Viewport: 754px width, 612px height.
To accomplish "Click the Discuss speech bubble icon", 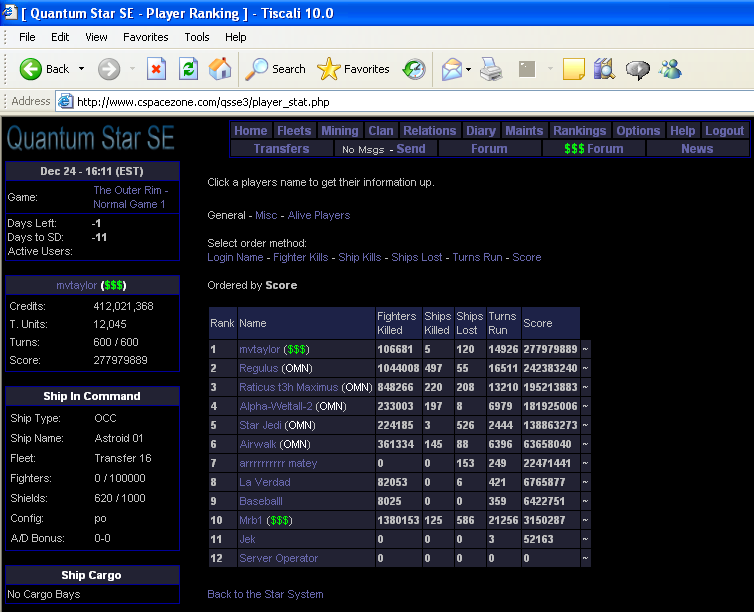I will tap(637, 69).
